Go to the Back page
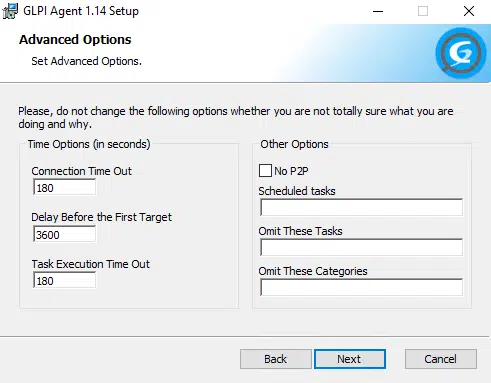The image size is (491, 383). tap(275, 359)
